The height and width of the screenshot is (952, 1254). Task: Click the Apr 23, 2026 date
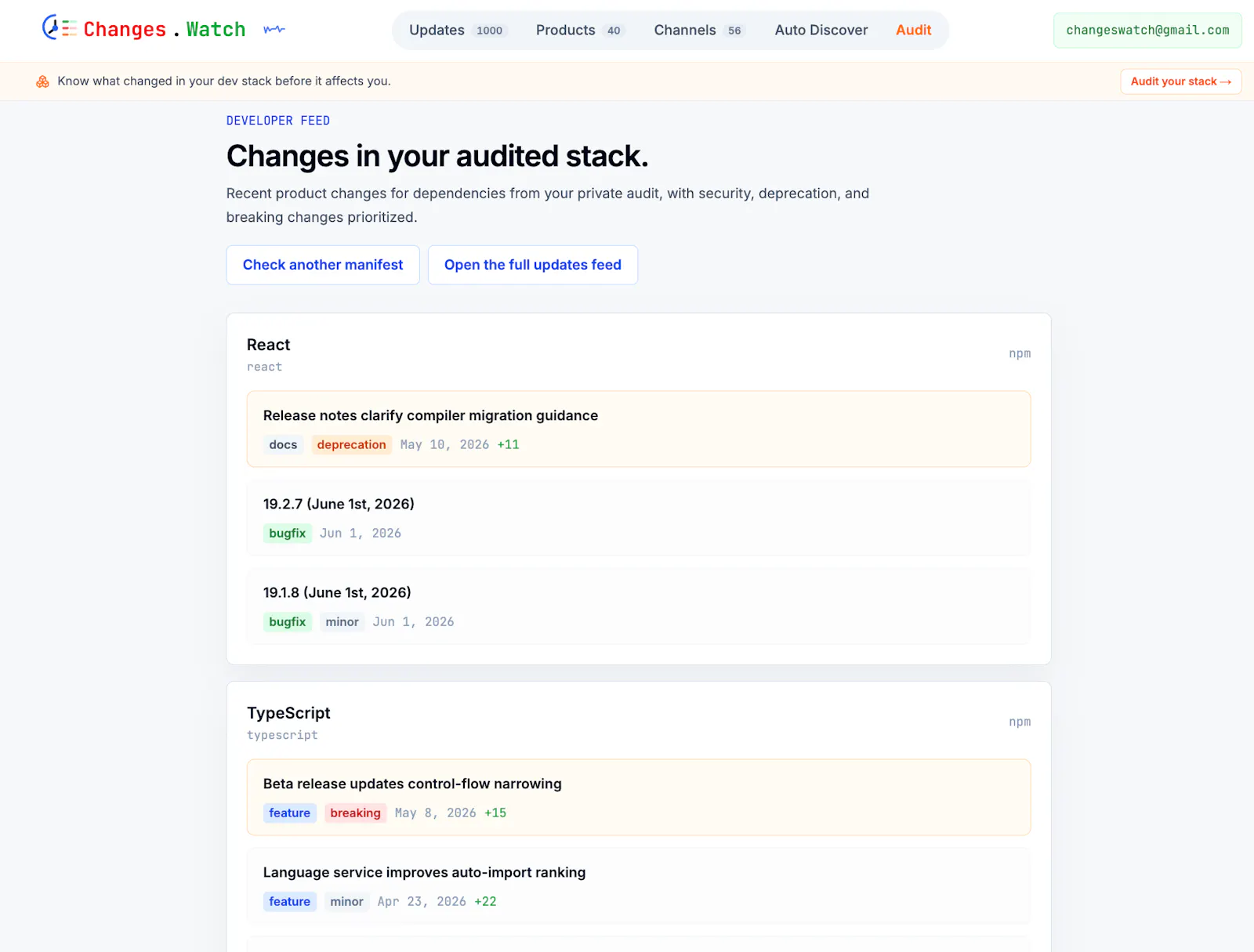[x=422, y=902]
